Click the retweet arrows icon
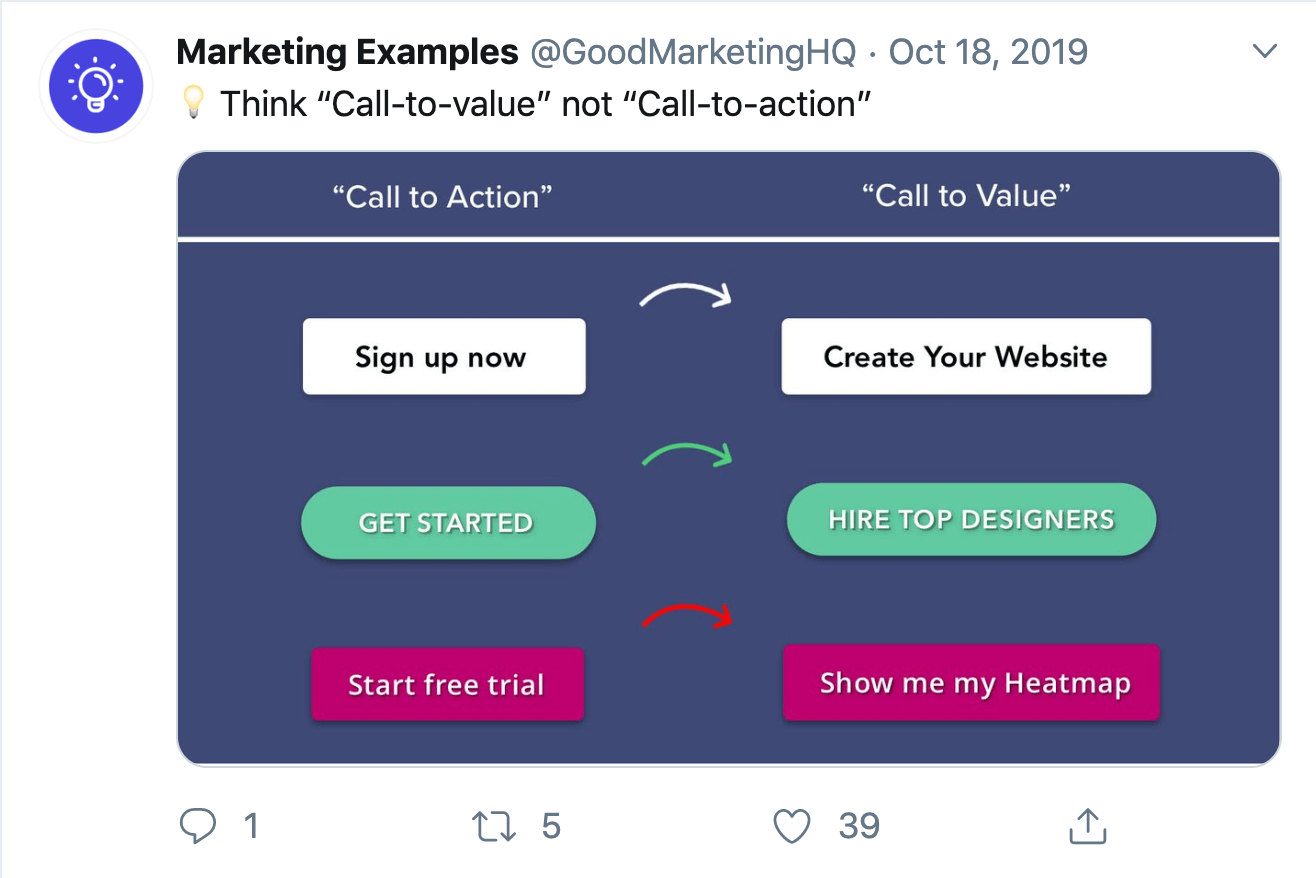Screen dimensions: 1316x878 click(x=494, y=826)
